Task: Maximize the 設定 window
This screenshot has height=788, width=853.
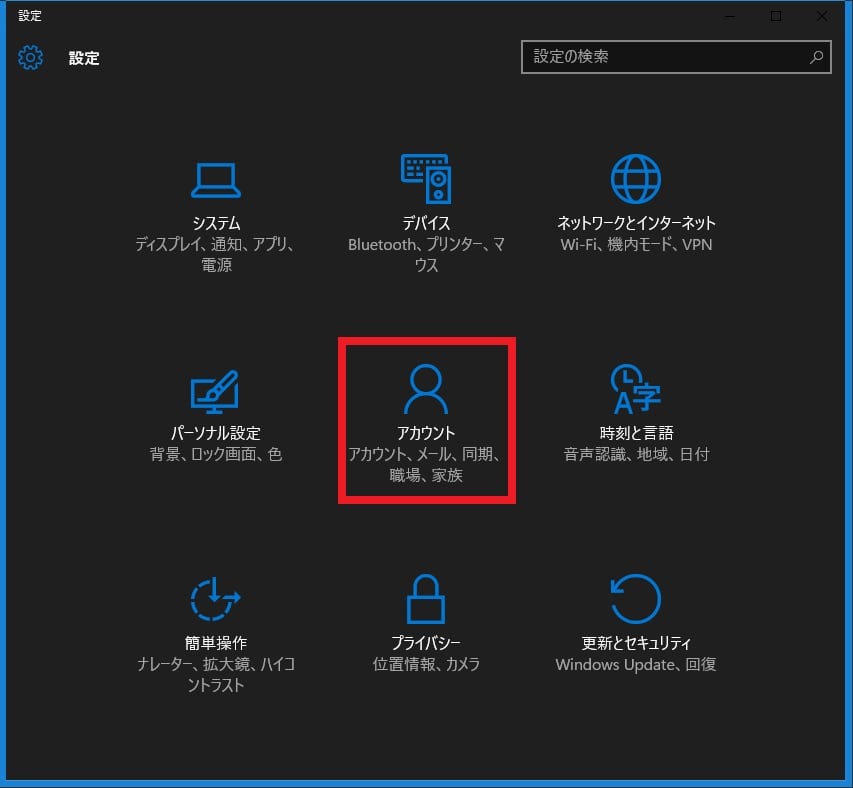Action: (x=776, y=16)
